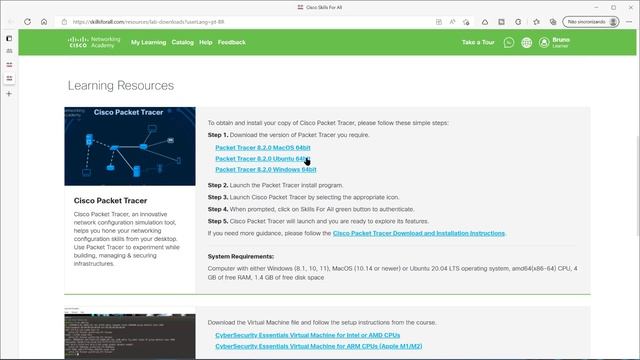Click the Take a Tour link
This screenshot has width=640, height=360.
pos(478,42)
